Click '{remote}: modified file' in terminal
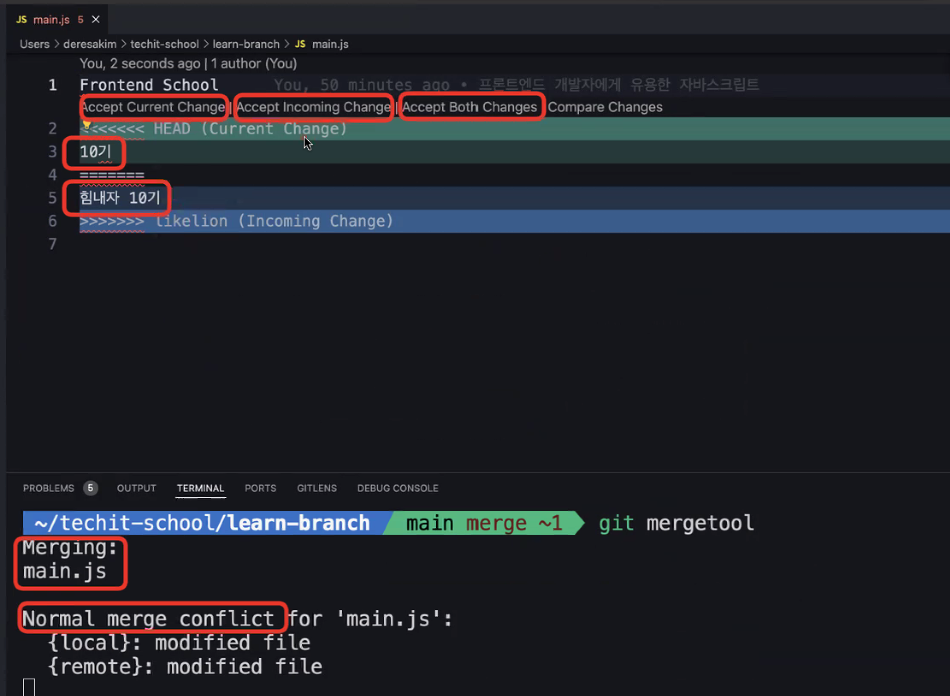The image size is (950, 696). point(185,667)
